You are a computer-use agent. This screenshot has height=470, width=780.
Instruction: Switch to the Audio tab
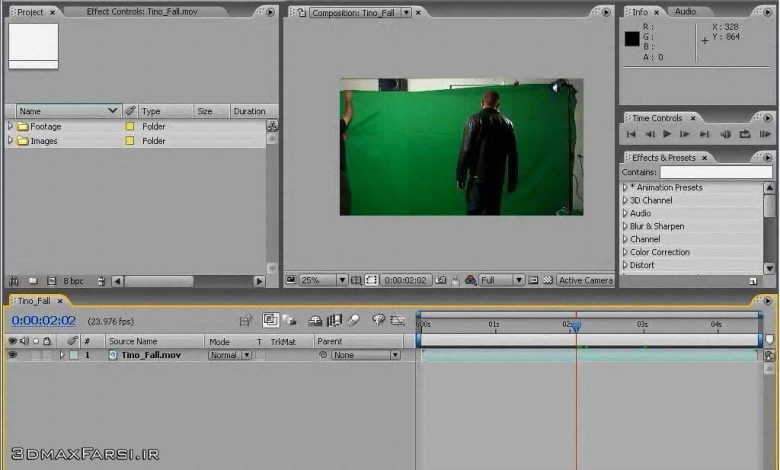click(x=685, y=11)
